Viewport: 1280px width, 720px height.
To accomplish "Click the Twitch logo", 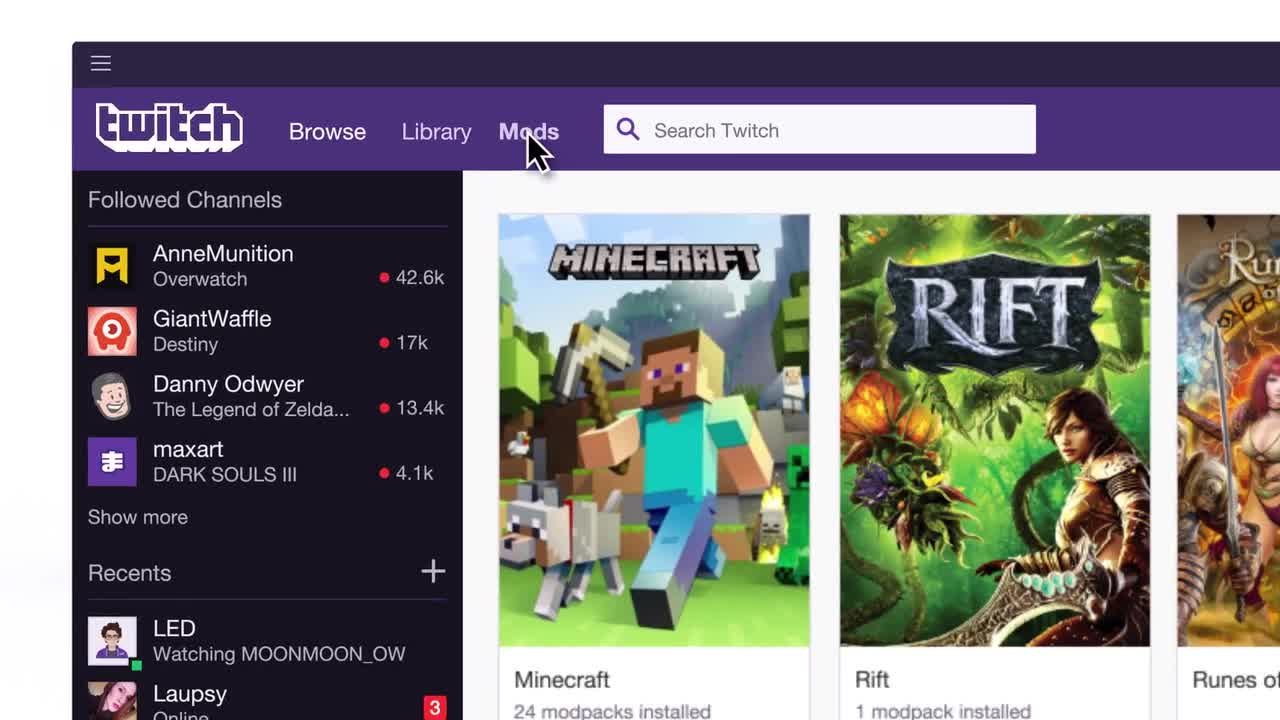I will click(169, 128).
